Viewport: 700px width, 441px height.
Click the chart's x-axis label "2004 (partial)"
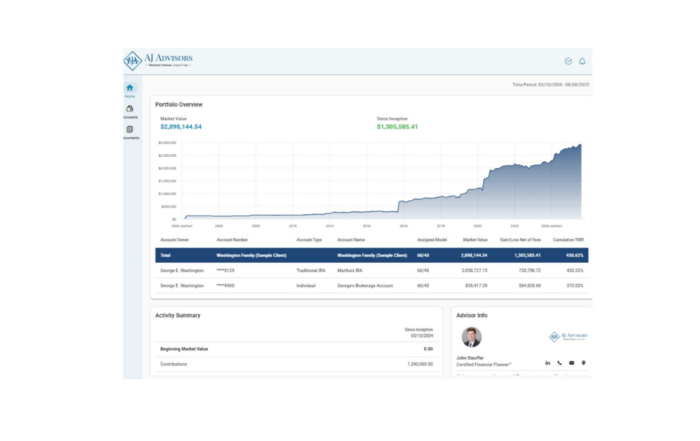[182, 226]
